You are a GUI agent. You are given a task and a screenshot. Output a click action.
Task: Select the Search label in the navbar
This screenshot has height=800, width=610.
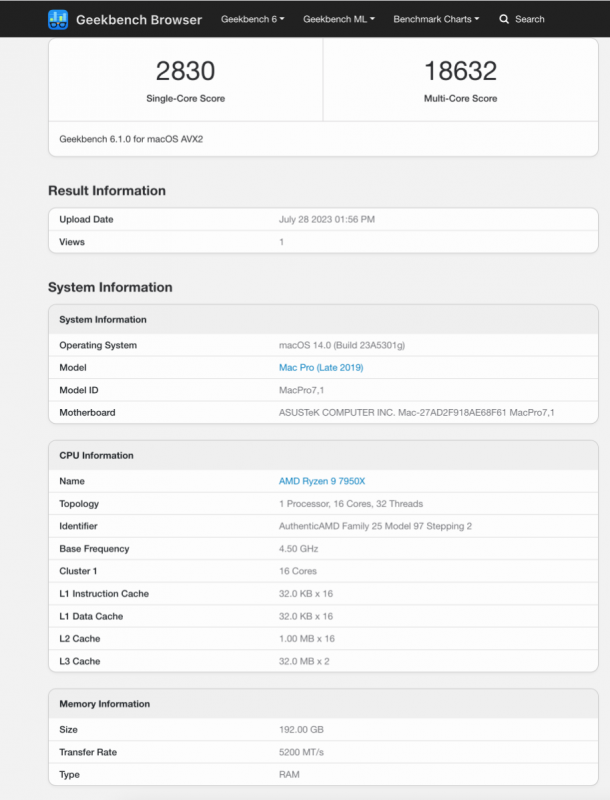point(530,19)
